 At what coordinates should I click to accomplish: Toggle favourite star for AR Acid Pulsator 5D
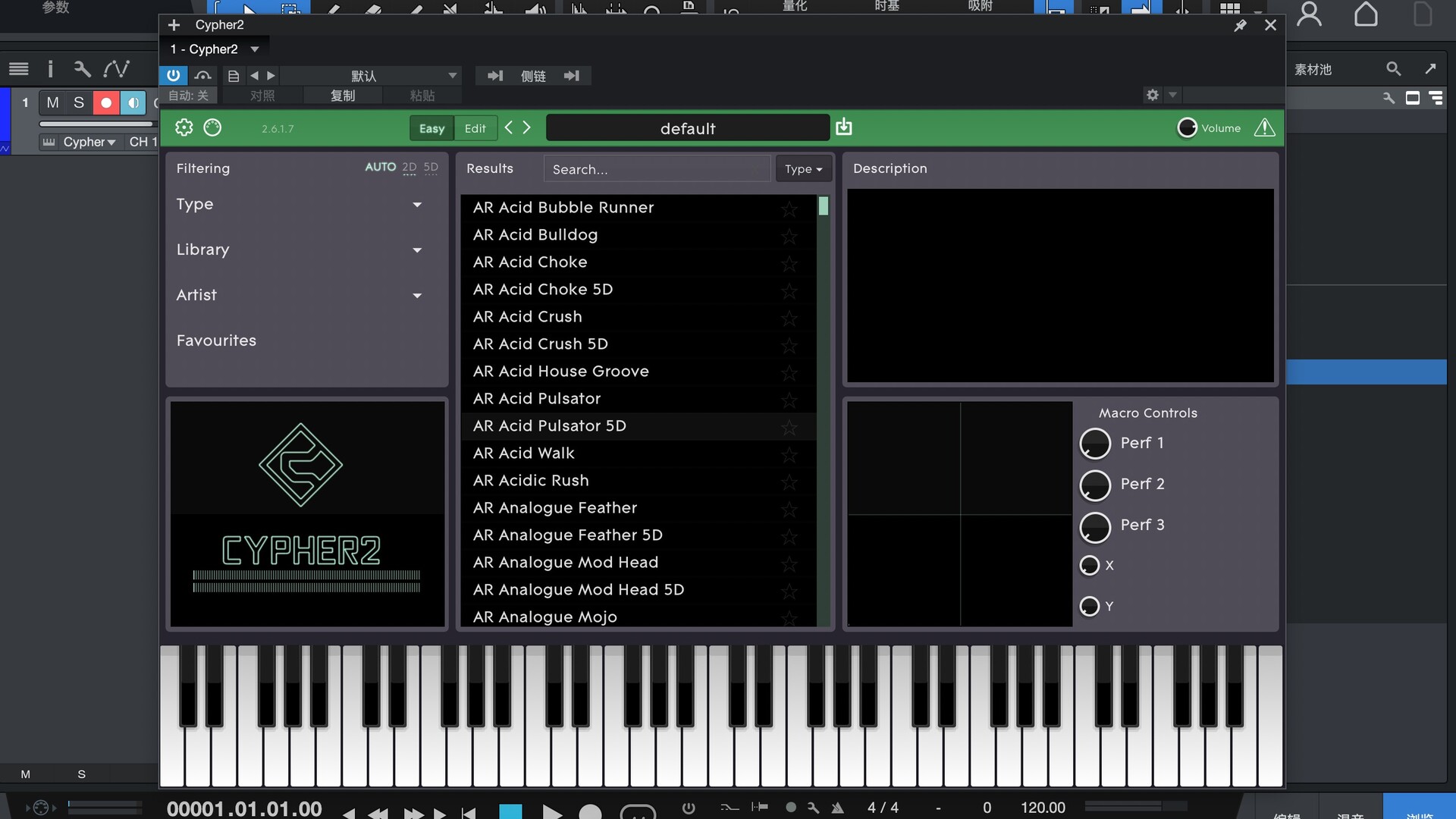click(789, 427)
